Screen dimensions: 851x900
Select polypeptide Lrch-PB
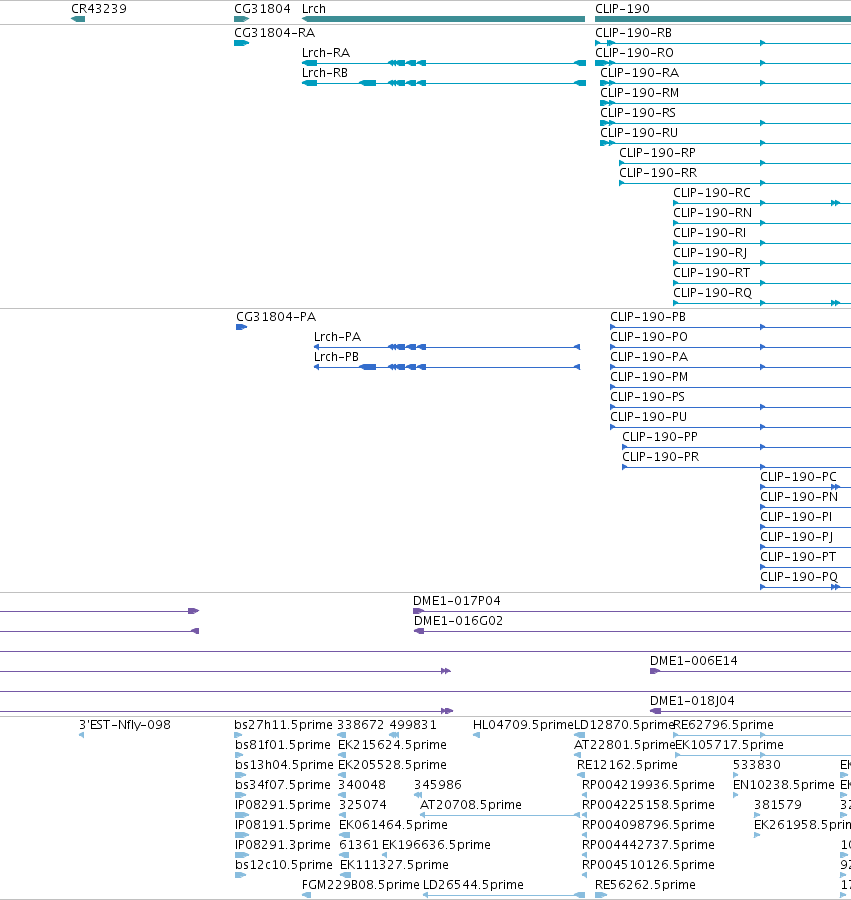click(336, 357)
